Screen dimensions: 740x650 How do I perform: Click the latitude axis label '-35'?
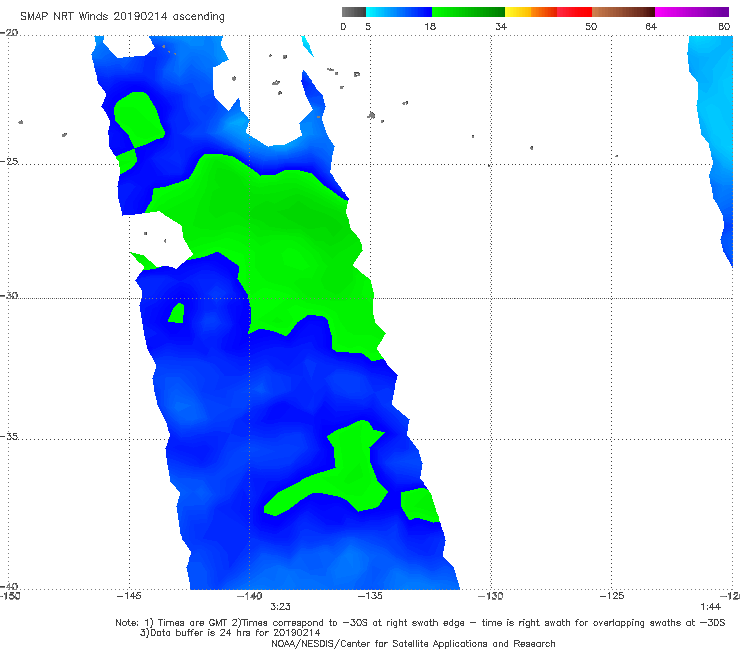(x=9, y=436)
